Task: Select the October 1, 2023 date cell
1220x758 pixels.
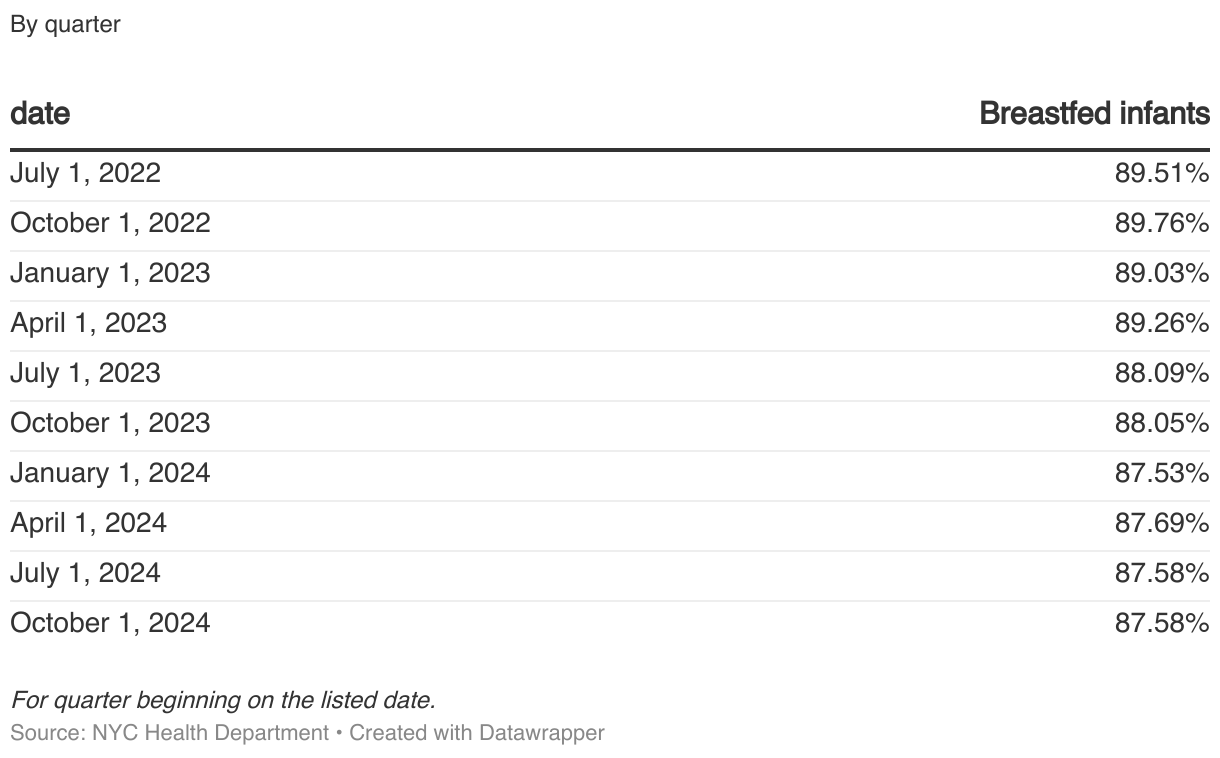Action: point(110,423)
